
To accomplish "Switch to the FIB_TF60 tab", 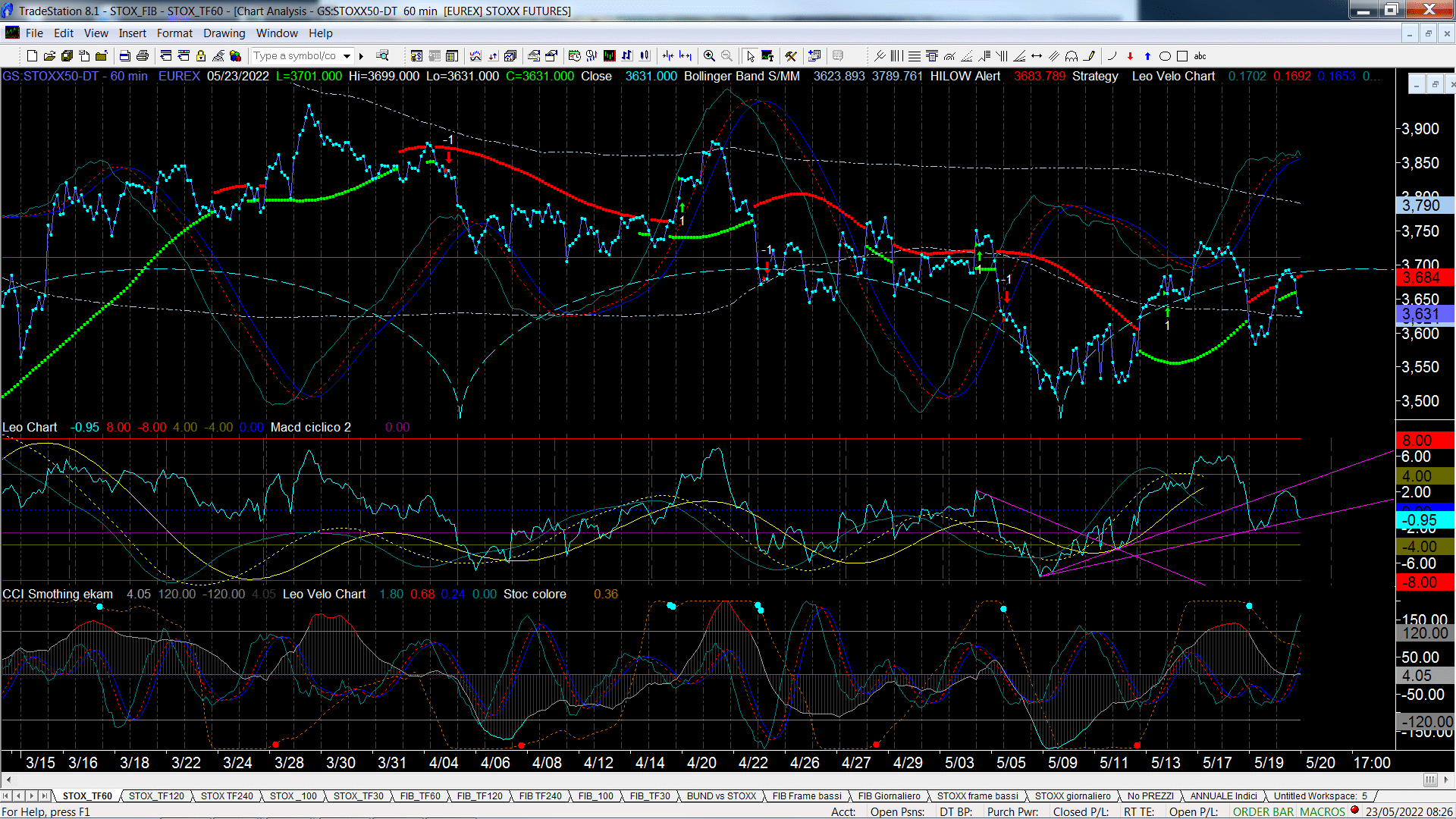I will click(420, 796).
